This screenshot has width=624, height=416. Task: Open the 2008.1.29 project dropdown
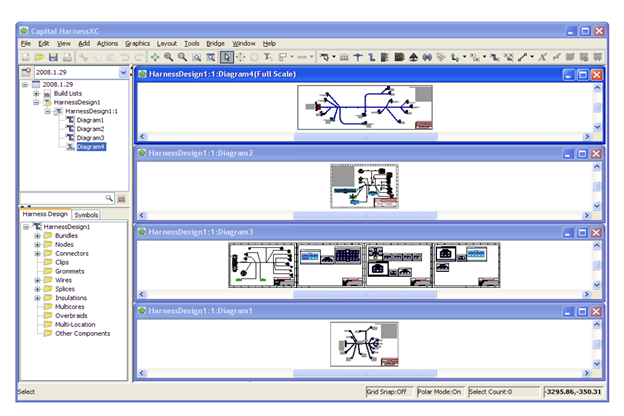click(x=123, y=73)
